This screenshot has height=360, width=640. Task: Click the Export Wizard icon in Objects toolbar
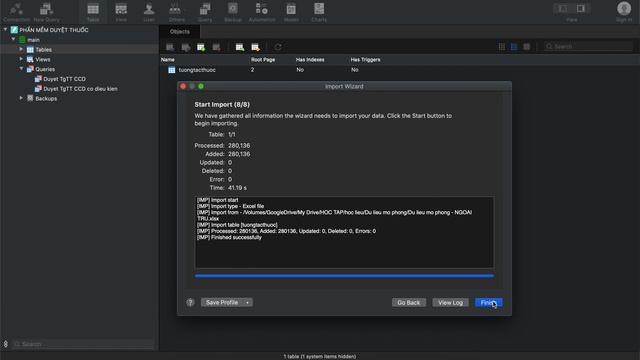point(256,47)
